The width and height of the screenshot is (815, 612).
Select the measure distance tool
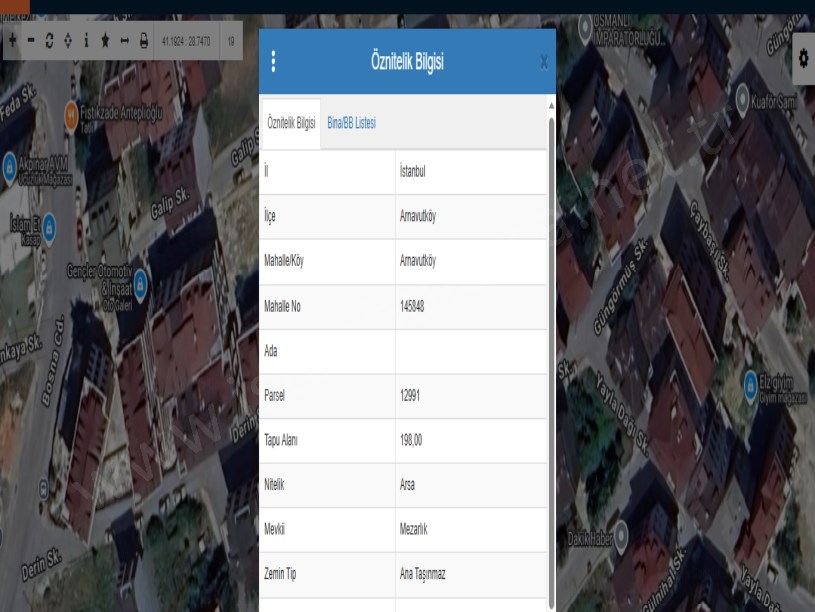124,41
